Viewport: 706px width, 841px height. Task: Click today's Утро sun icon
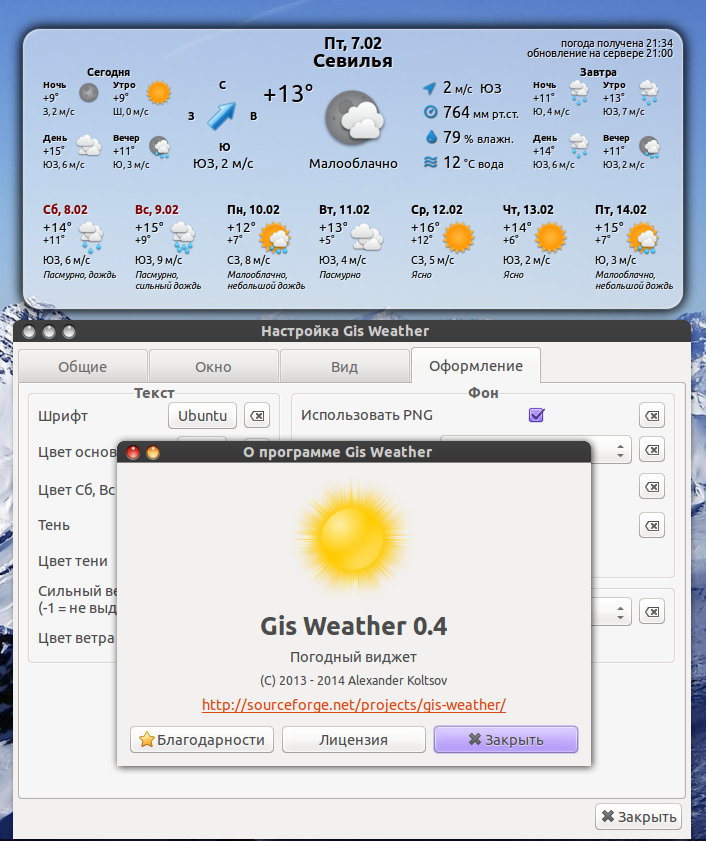tap(158, 93)
